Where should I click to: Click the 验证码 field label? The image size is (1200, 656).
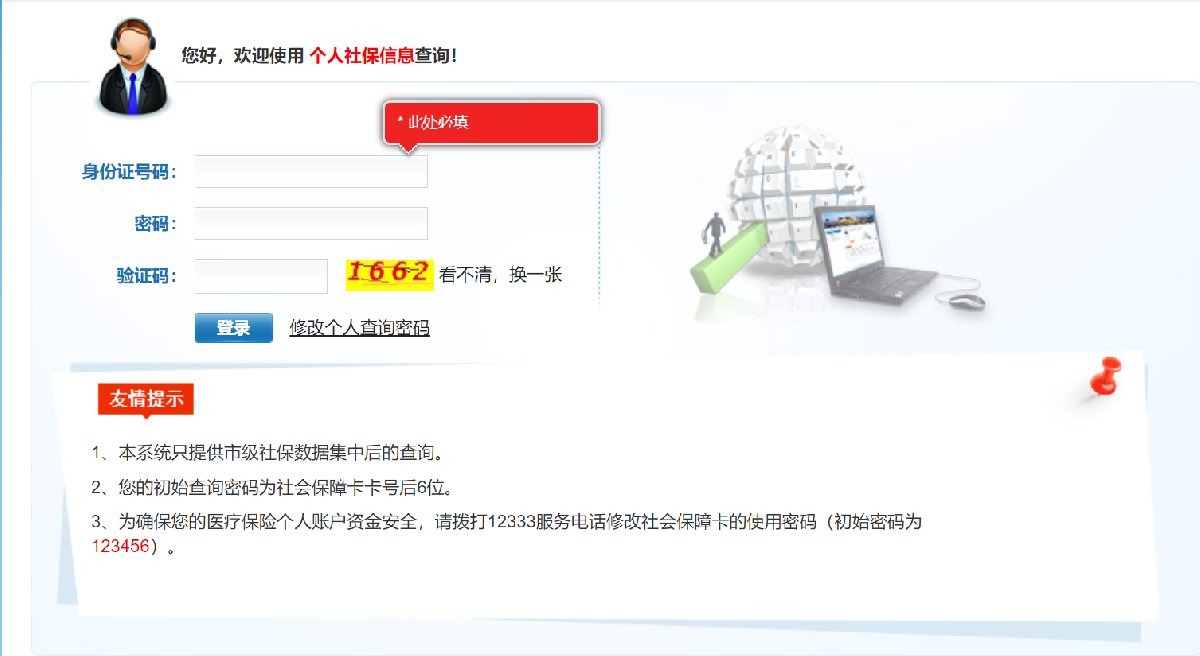tap(146, 276)
